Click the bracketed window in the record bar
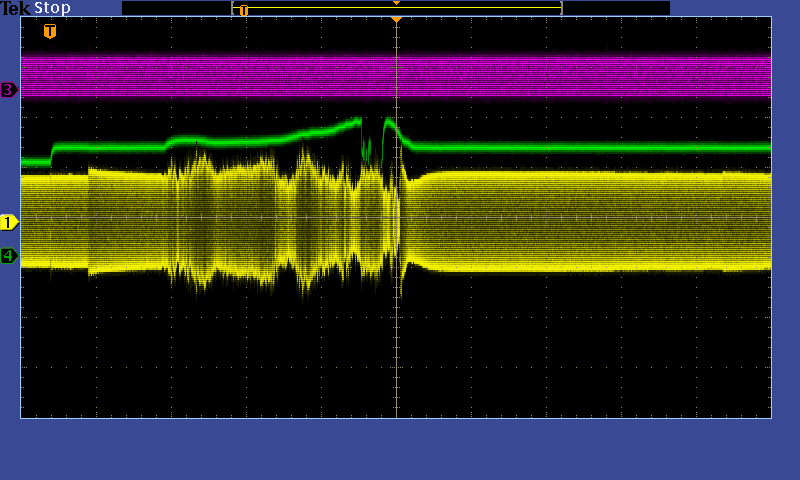800x480 pixels. 400,9
